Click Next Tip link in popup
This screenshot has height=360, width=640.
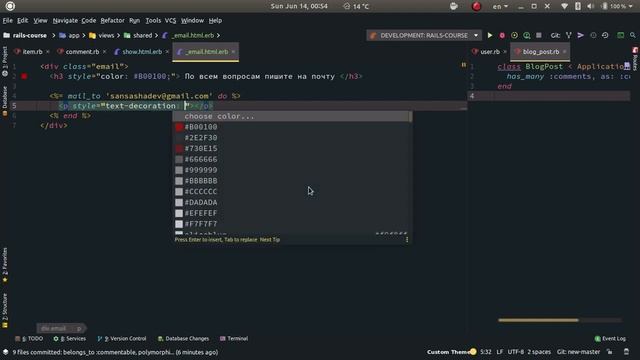coord(270,240)
